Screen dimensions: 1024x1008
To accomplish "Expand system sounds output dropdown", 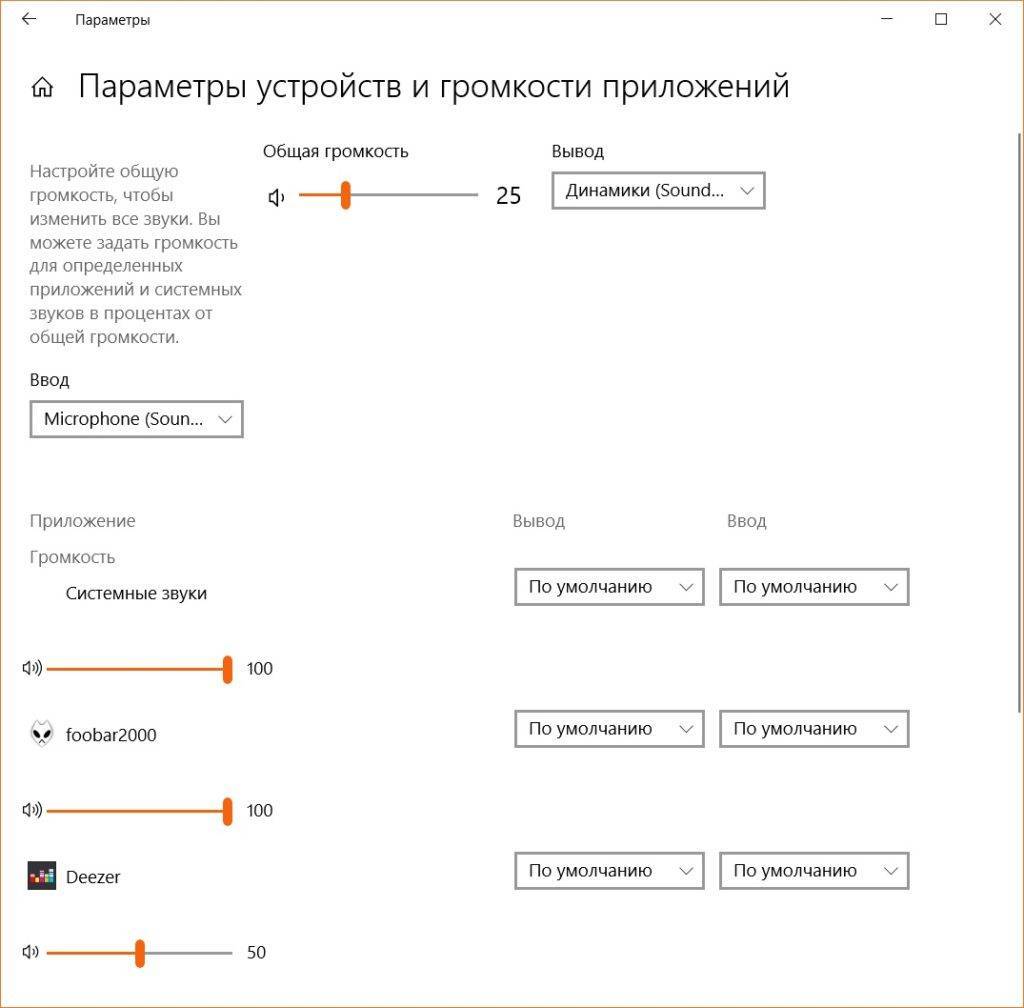I will [609, 588].
